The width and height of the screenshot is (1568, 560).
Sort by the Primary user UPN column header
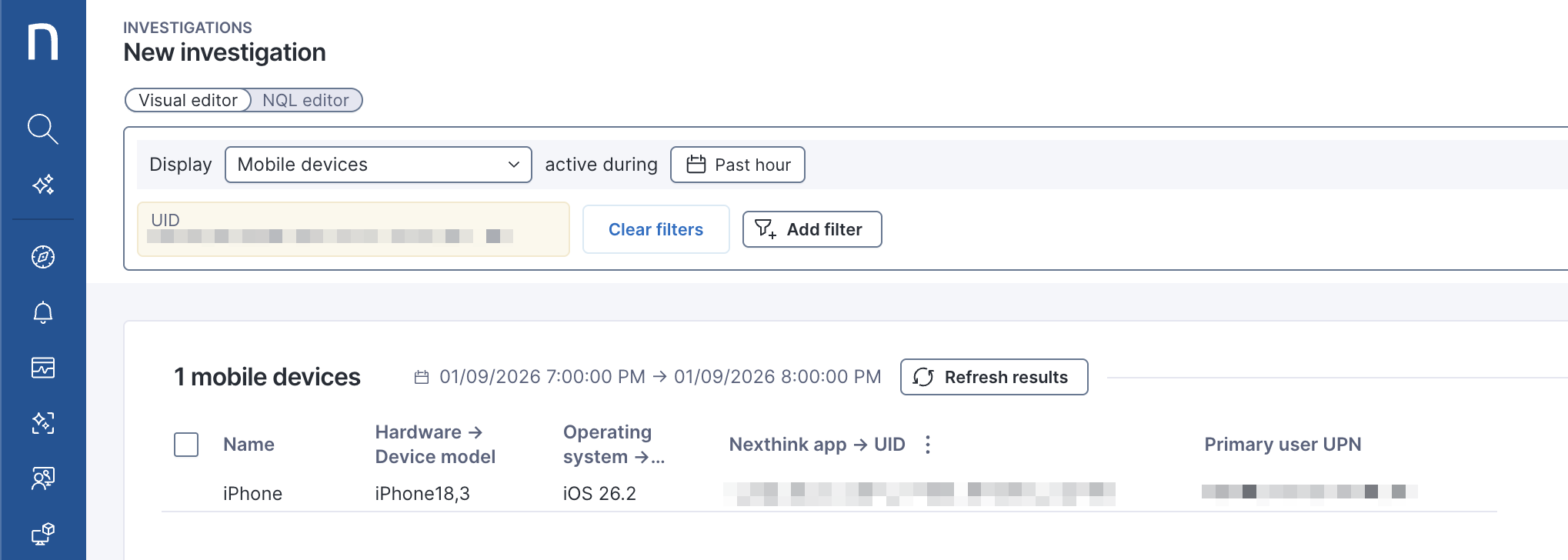[1283, 445]
